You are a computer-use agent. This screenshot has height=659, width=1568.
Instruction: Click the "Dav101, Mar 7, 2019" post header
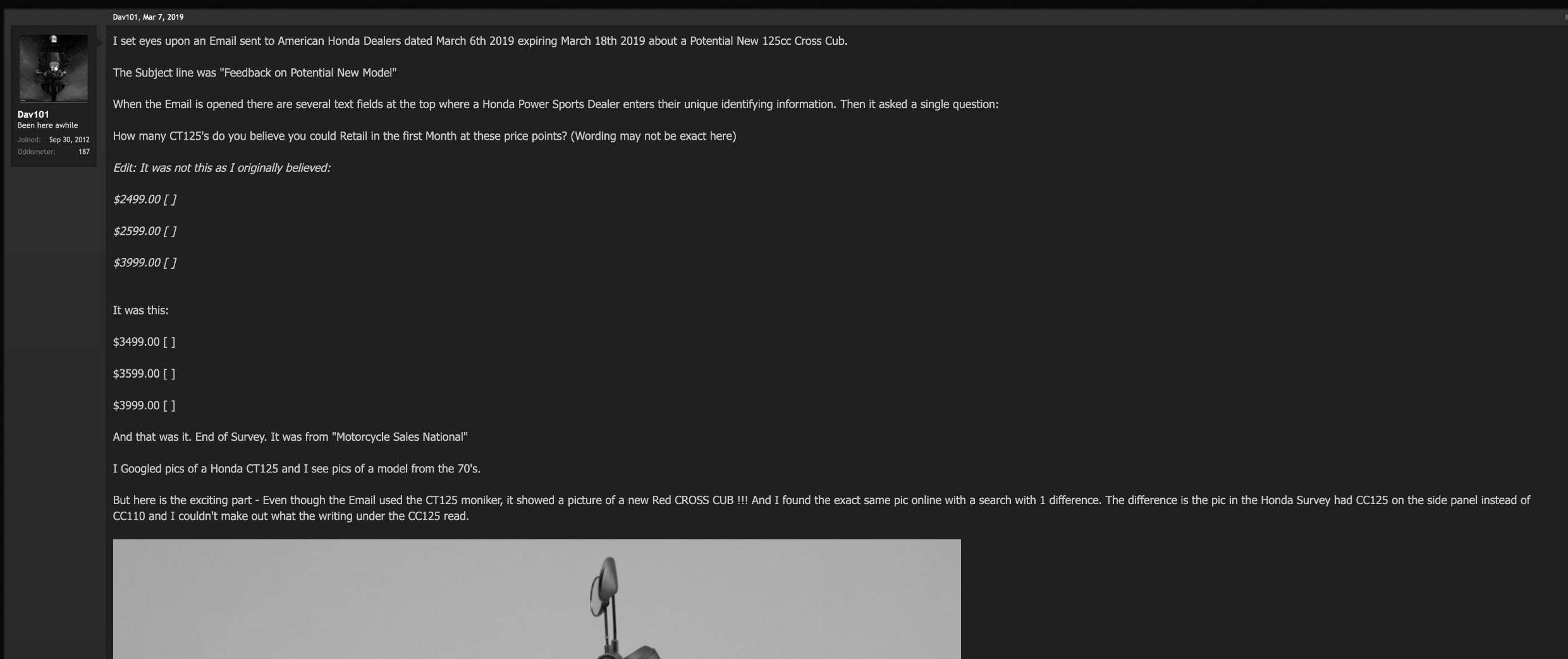click(x=148, y=17)
